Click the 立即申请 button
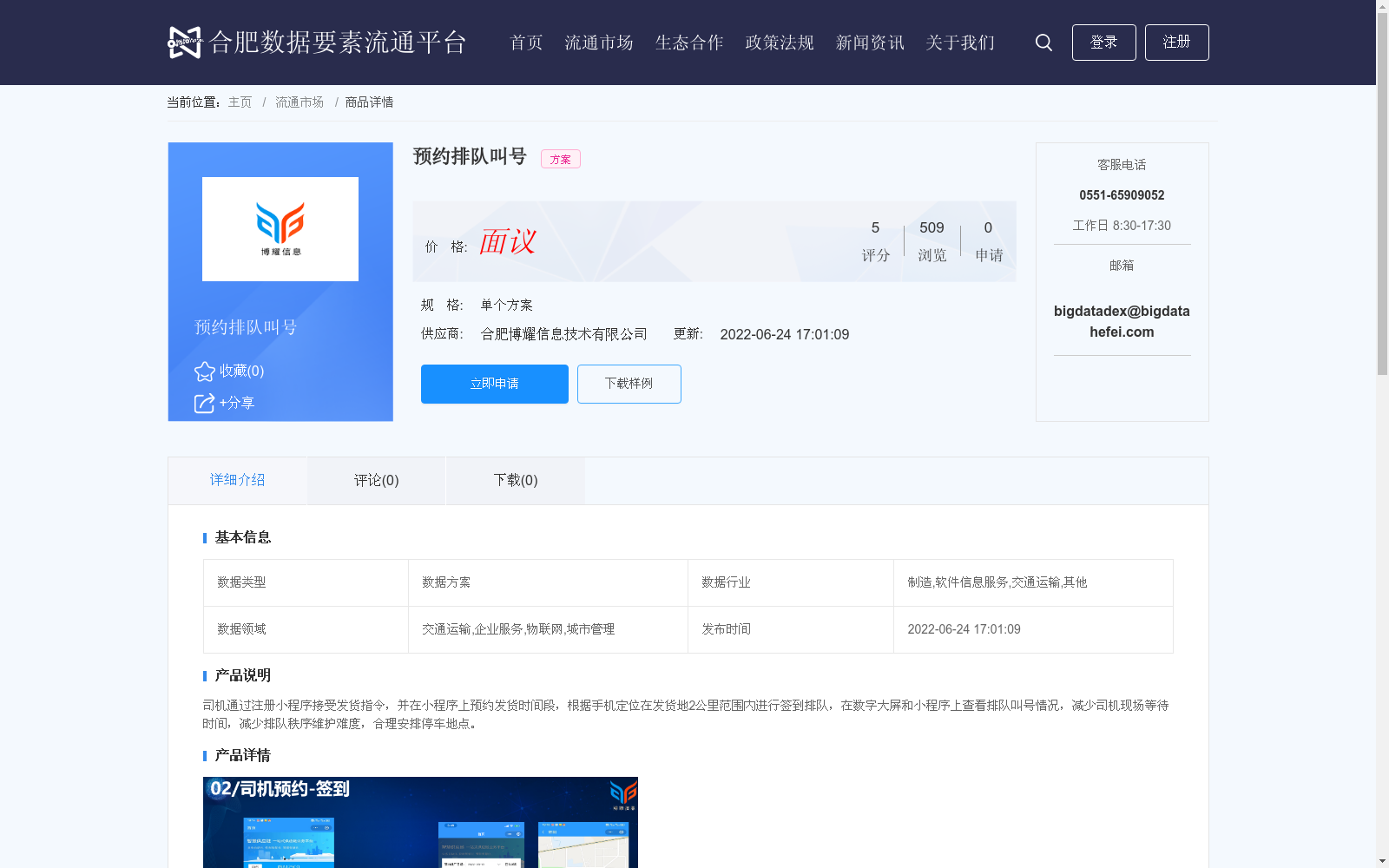The width and height of the screenshot is (1389, 868). click(495, 384)
